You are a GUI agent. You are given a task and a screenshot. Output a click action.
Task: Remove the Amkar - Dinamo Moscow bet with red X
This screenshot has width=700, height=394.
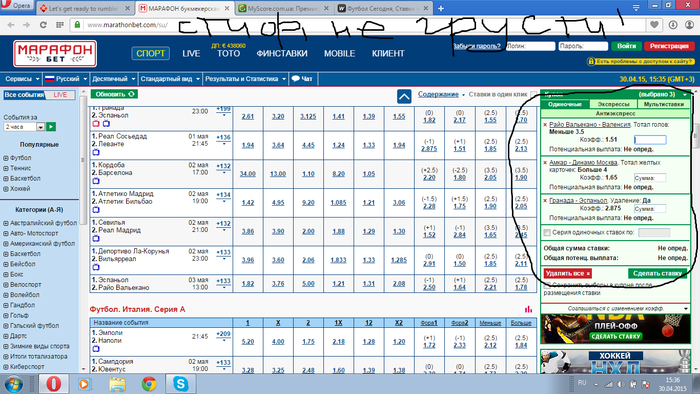pyautogui.click(x=545, y=163)
